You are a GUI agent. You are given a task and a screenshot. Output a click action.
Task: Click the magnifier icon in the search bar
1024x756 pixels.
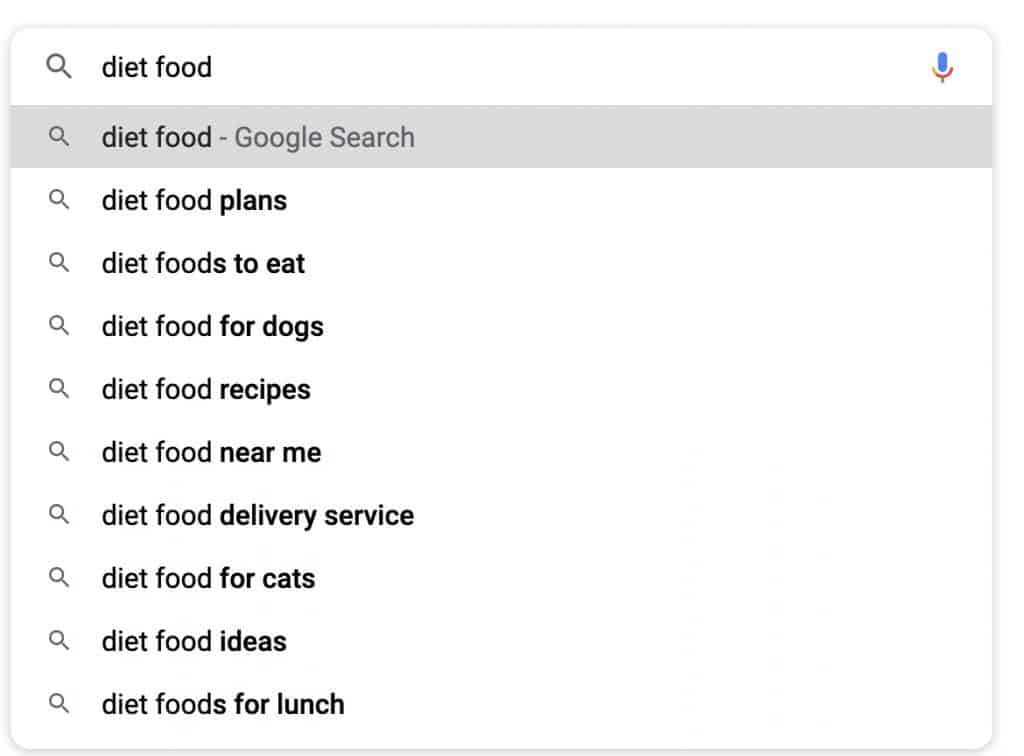(x=60, y=68)
